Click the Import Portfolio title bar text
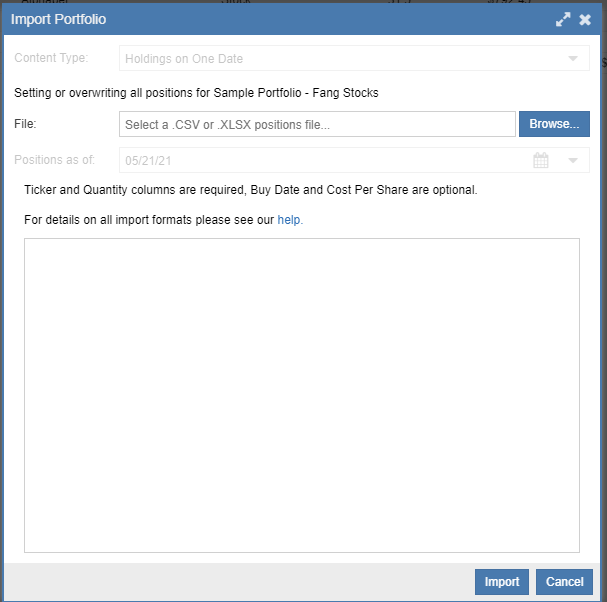The height and width of the screenshot is (602, 607). [x=58, y=19]
